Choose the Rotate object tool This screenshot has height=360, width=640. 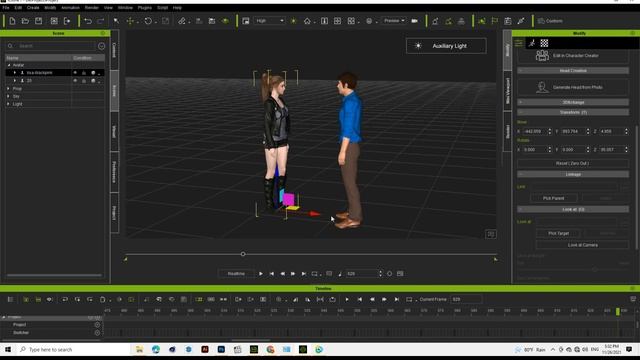[148, 21]
